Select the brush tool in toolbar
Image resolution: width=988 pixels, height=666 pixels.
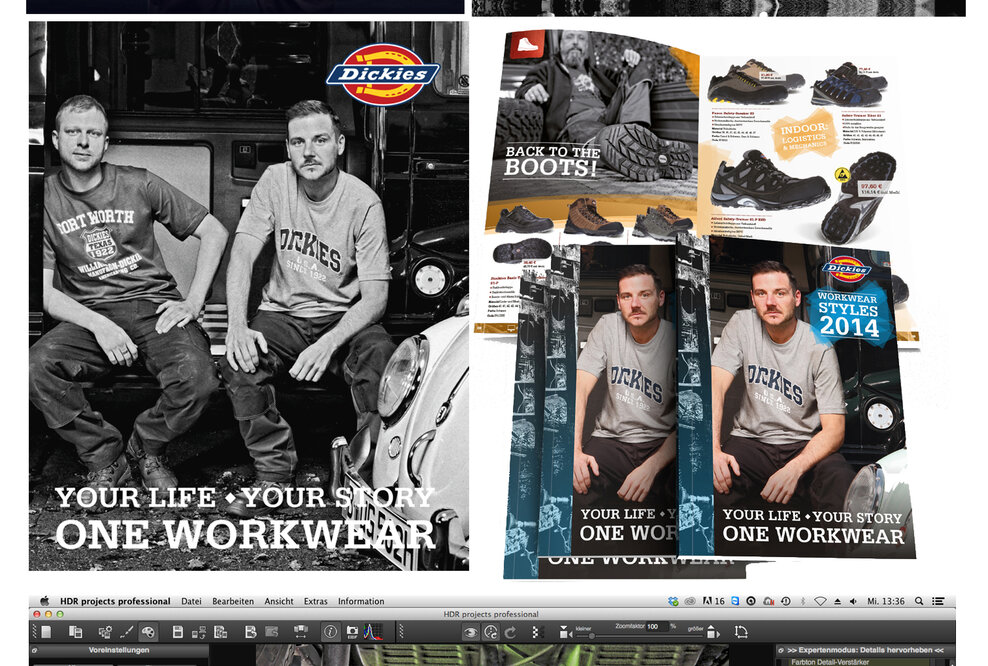point(127,632)
